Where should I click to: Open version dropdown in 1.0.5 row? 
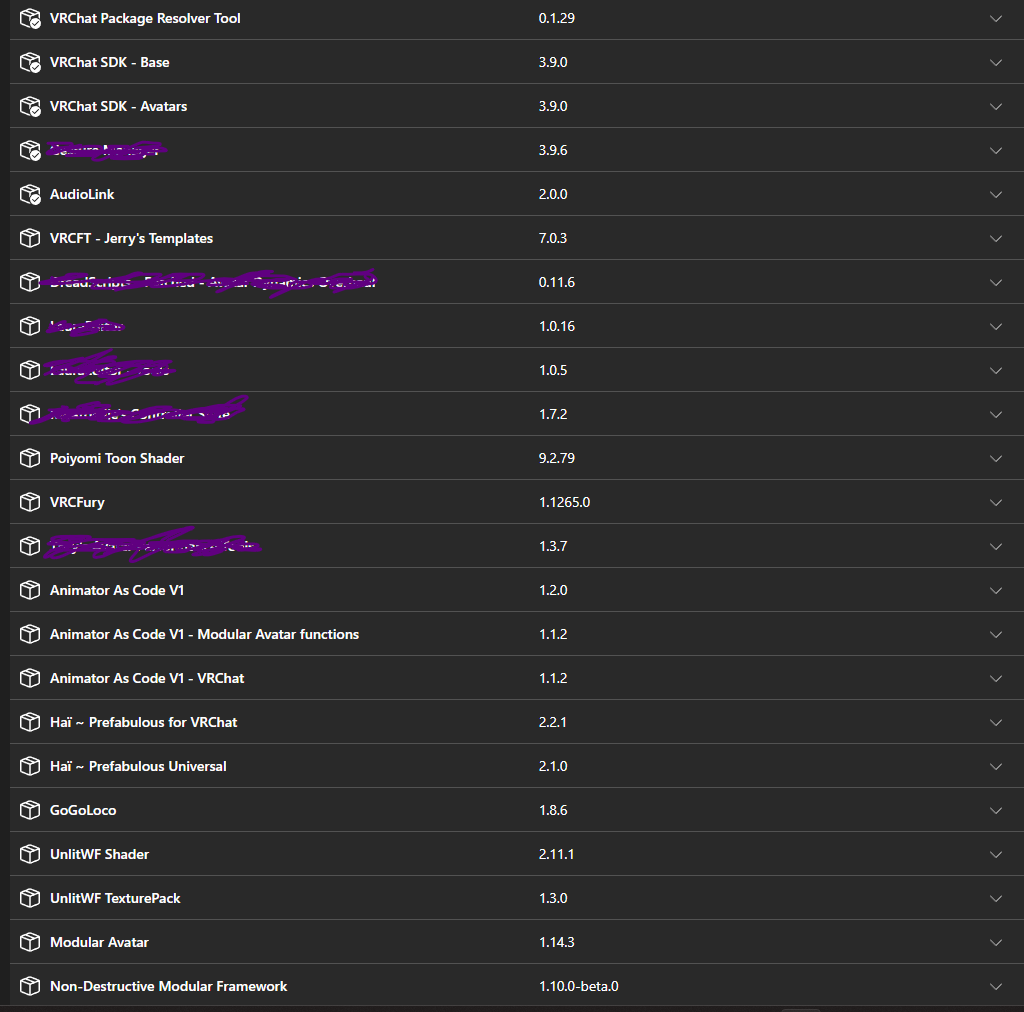(x=996, y=370)
